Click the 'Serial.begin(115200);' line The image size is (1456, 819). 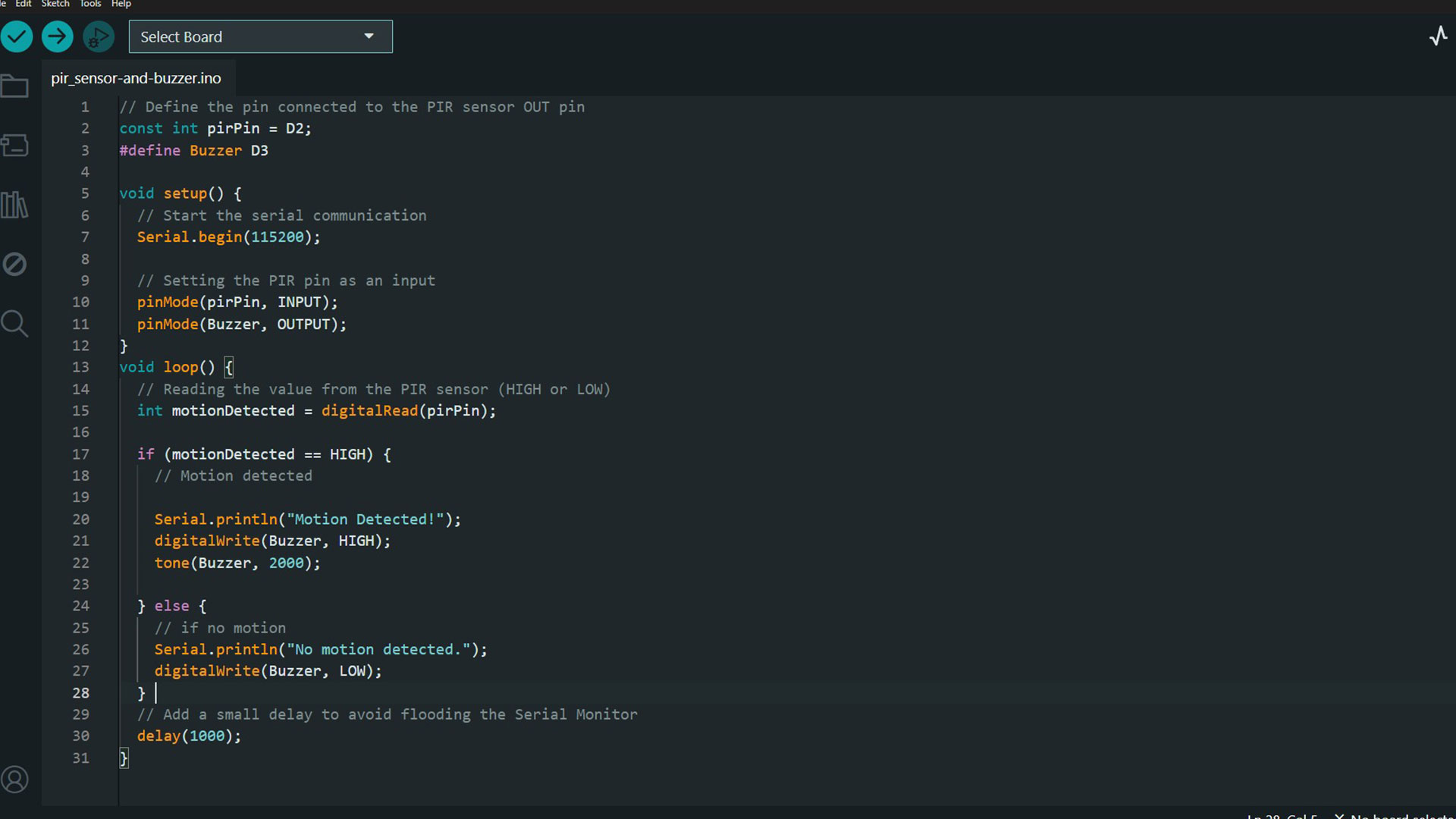pos(228,237)
